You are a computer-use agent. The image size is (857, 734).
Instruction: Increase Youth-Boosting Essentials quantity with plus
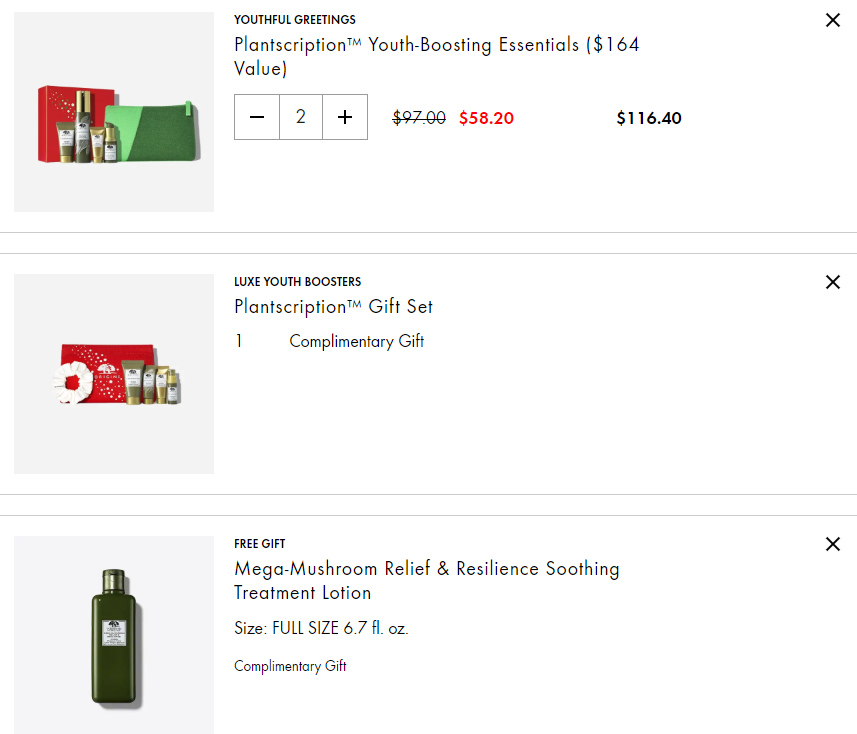(345, 117)
